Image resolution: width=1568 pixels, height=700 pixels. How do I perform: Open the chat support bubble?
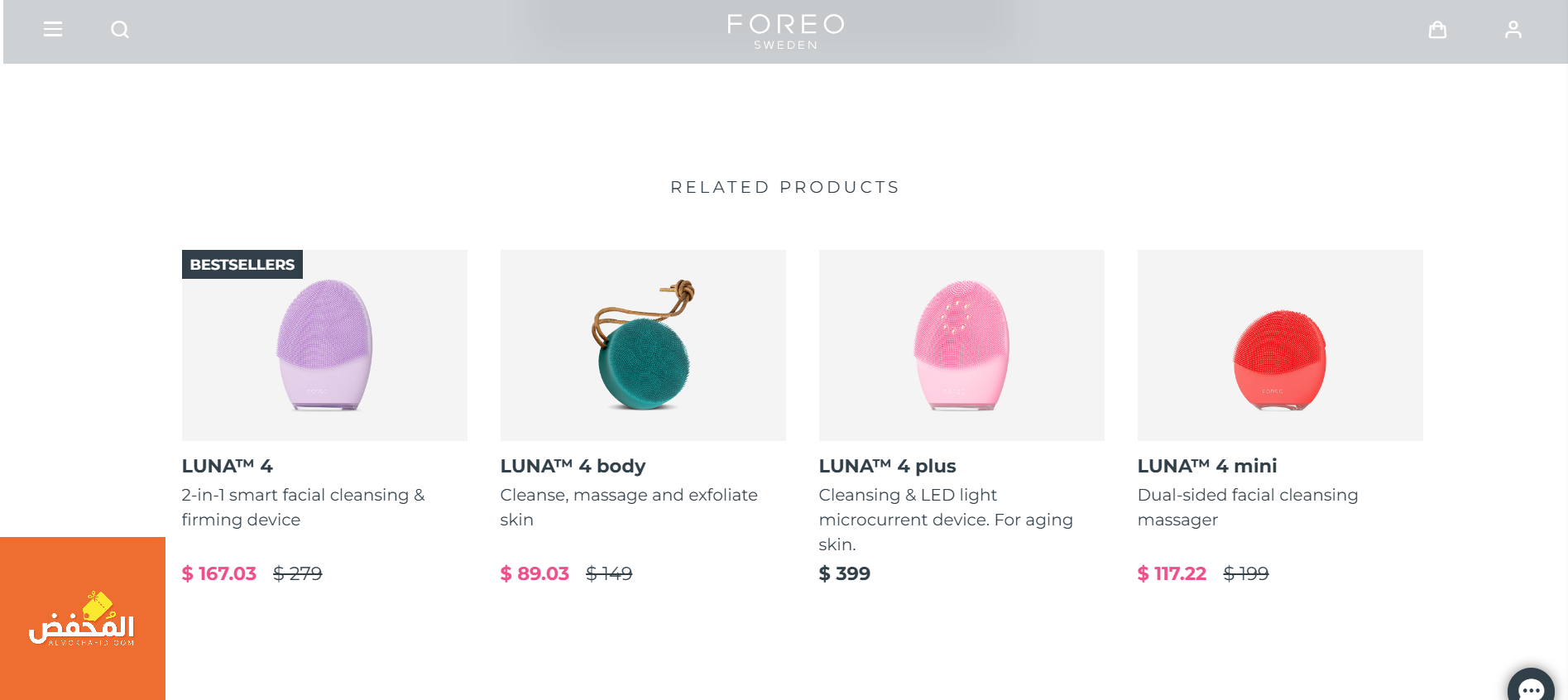tap(1530, 688)
